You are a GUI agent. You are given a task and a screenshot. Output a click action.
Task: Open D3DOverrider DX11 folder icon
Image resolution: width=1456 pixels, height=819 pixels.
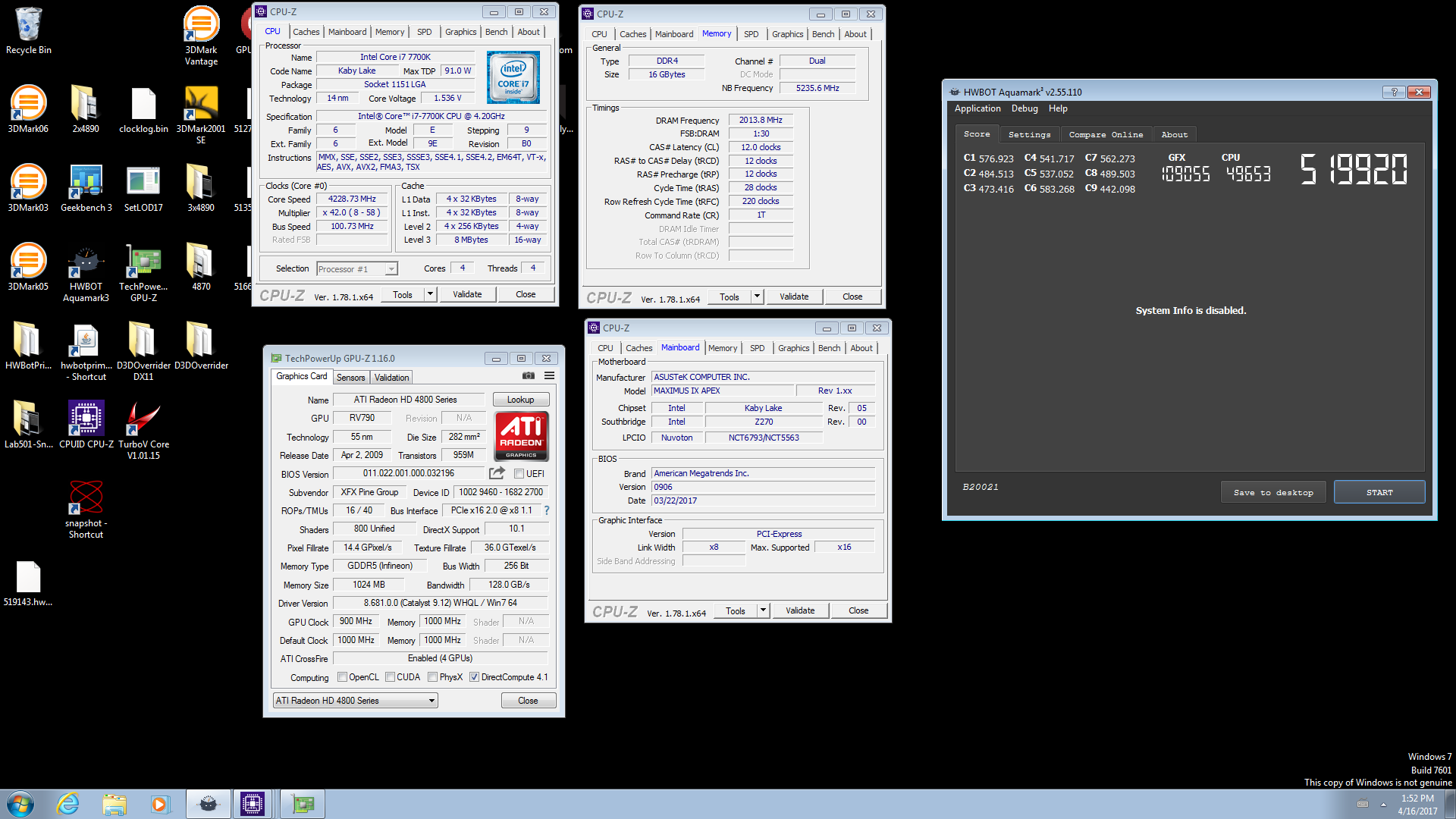click(143, 351)
